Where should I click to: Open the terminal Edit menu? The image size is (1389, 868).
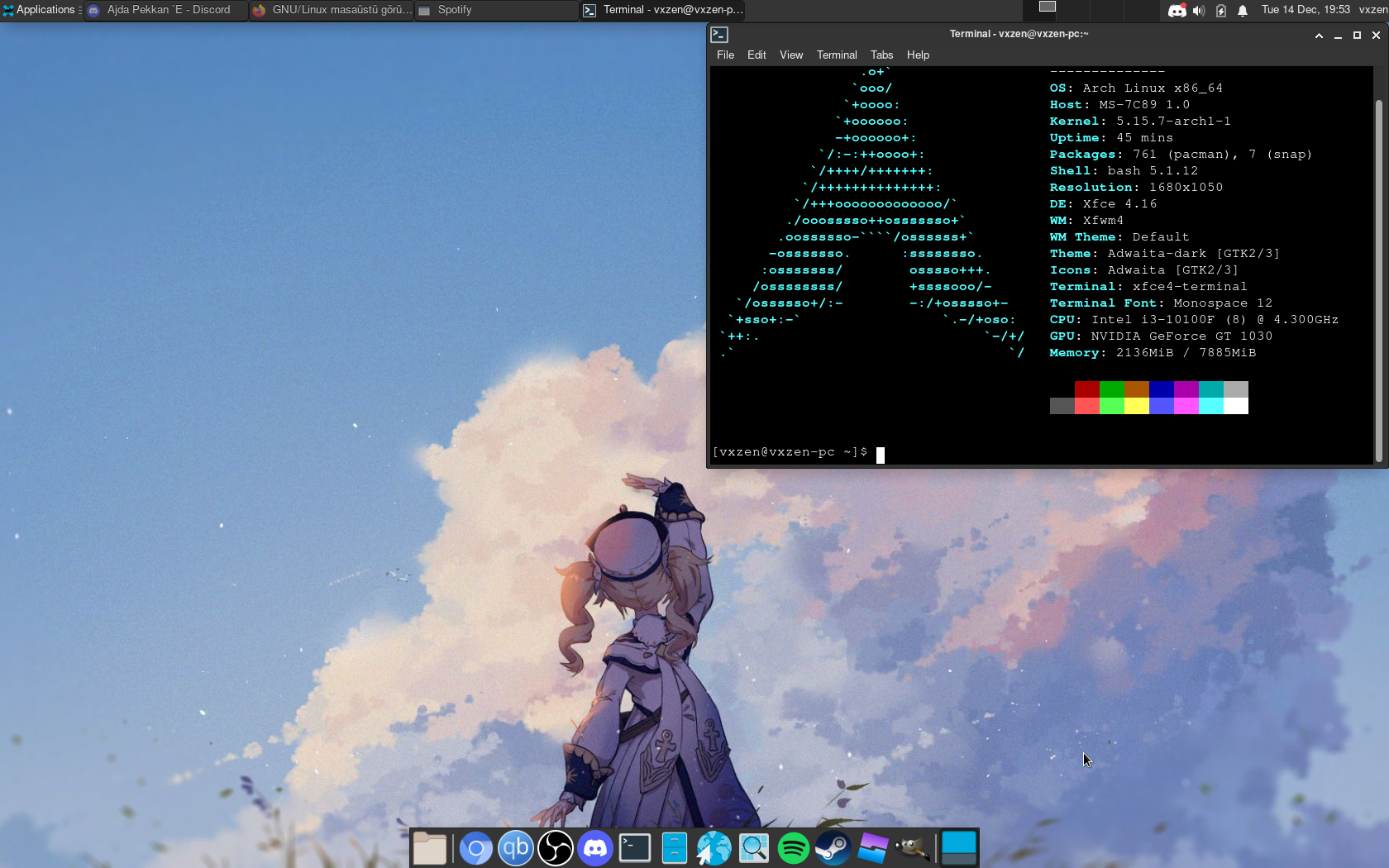757,55
